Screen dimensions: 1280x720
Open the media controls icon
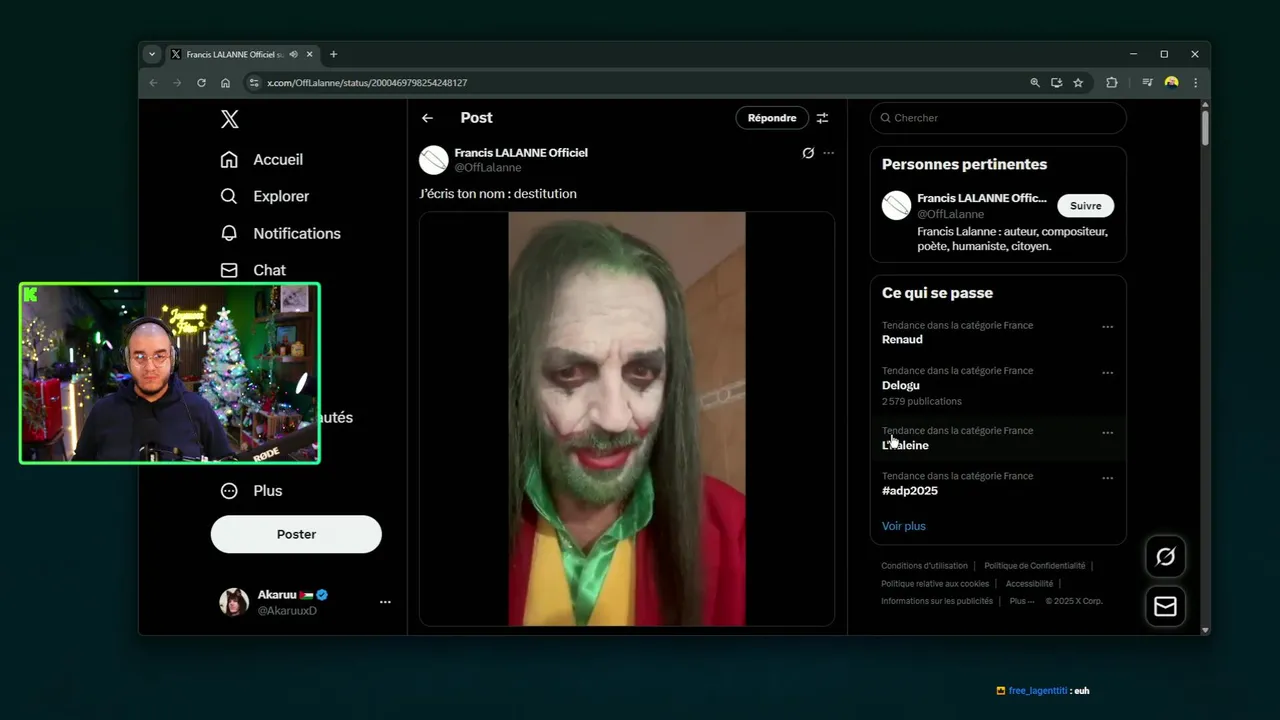click(x=1147, y=83)
